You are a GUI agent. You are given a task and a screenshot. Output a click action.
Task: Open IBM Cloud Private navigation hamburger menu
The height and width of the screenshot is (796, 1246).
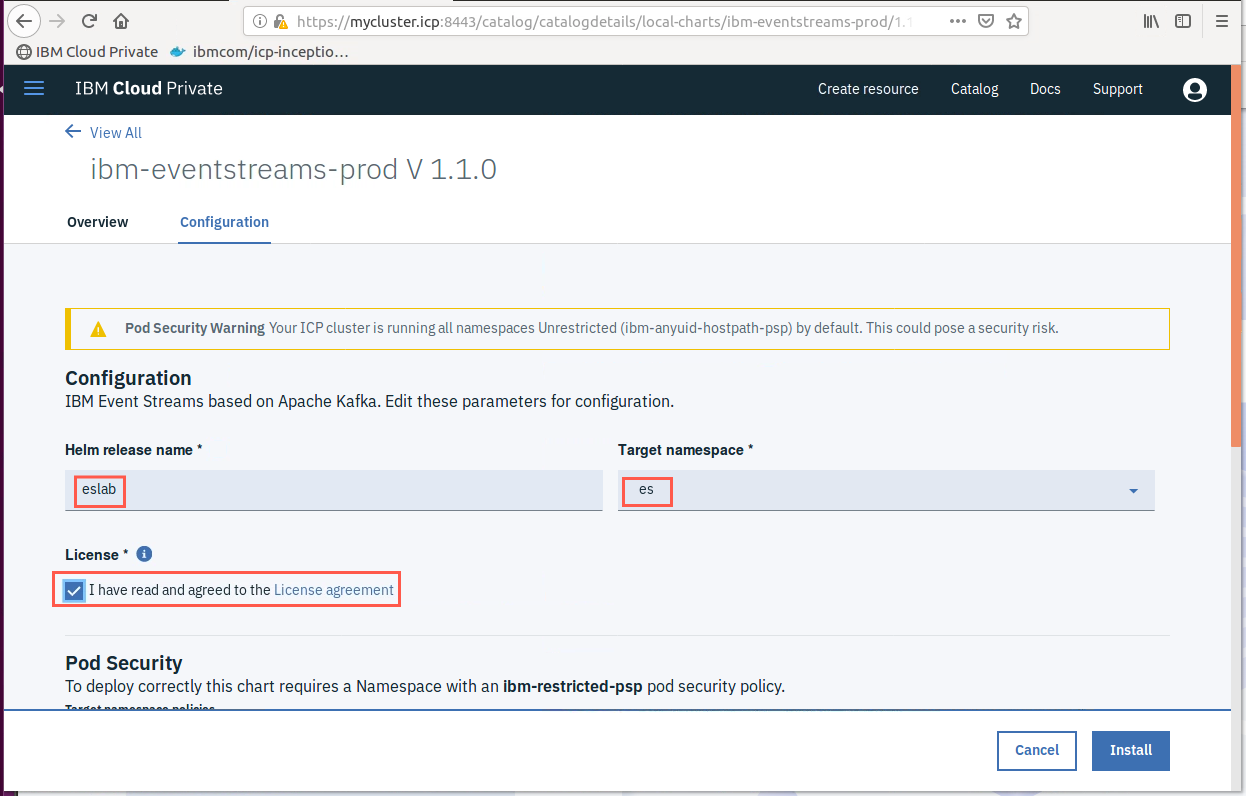(x=34, y=88)
